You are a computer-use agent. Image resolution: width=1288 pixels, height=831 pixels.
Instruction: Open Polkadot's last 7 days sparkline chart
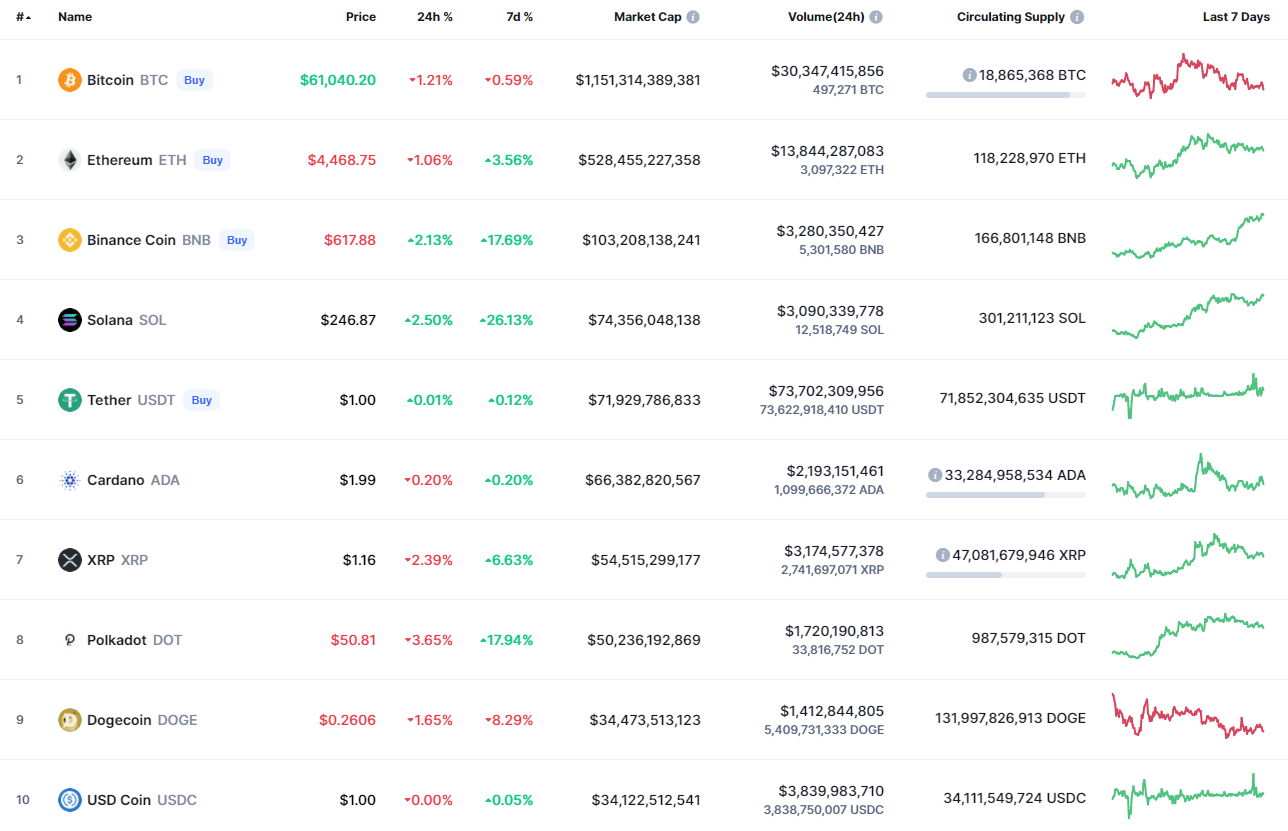1188,636
